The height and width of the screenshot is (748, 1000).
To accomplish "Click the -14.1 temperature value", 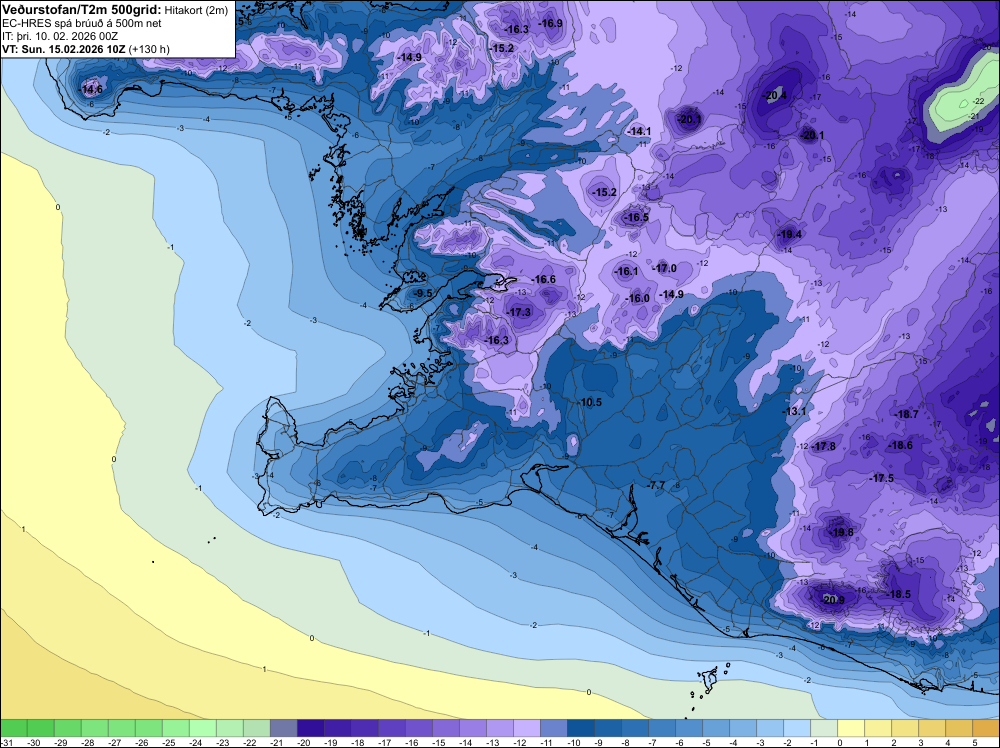I will pyautogui.click(x=639, y=131).
